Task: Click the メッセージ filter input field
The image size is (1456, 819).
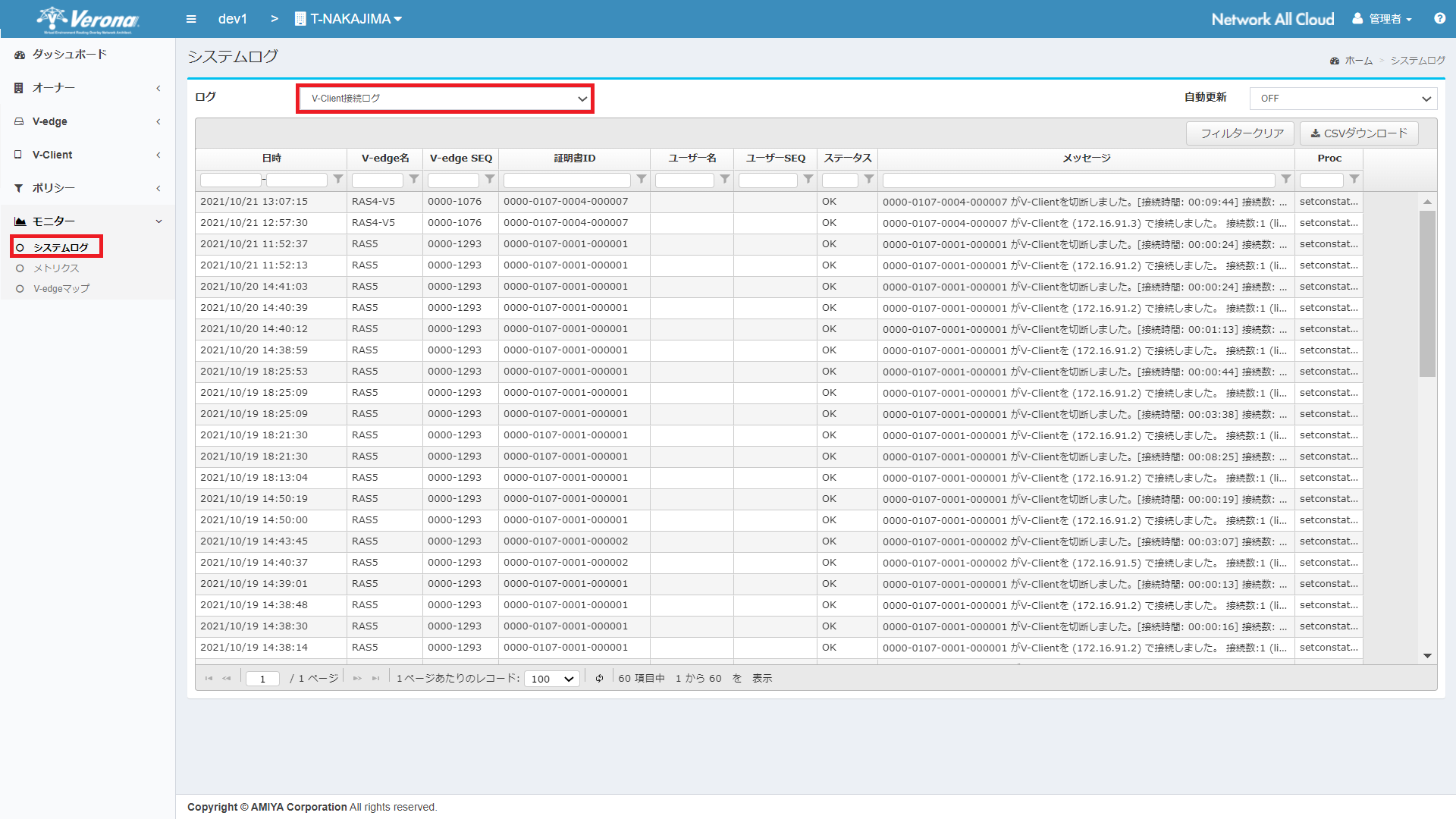Action: tap(1079, 180)
